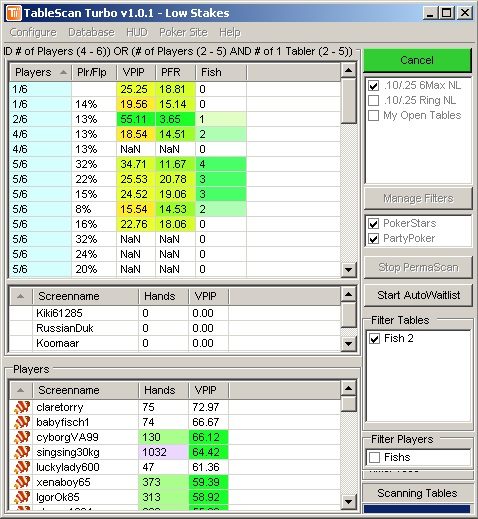Click the bottom Players list scroll-down arrow

click(349, 501)
